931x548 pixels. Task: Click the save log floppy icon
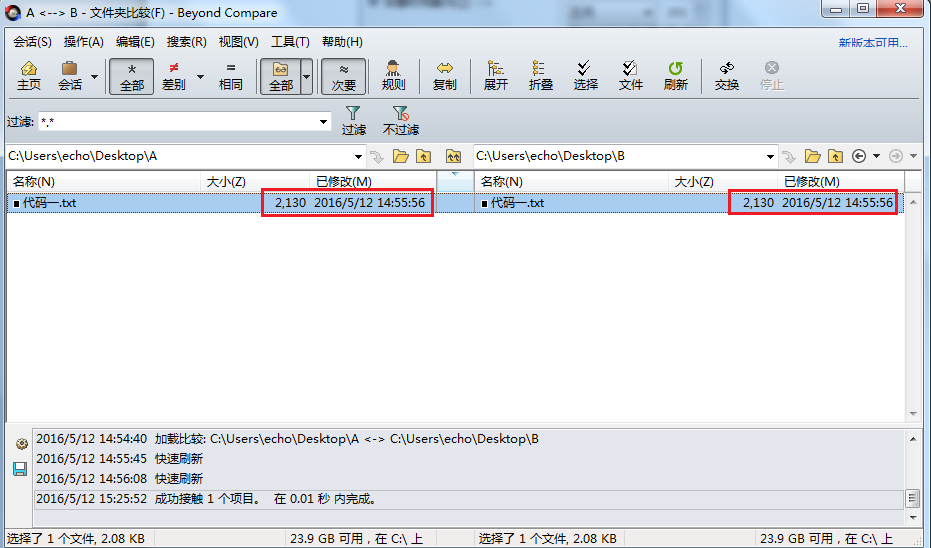(20, 469)
